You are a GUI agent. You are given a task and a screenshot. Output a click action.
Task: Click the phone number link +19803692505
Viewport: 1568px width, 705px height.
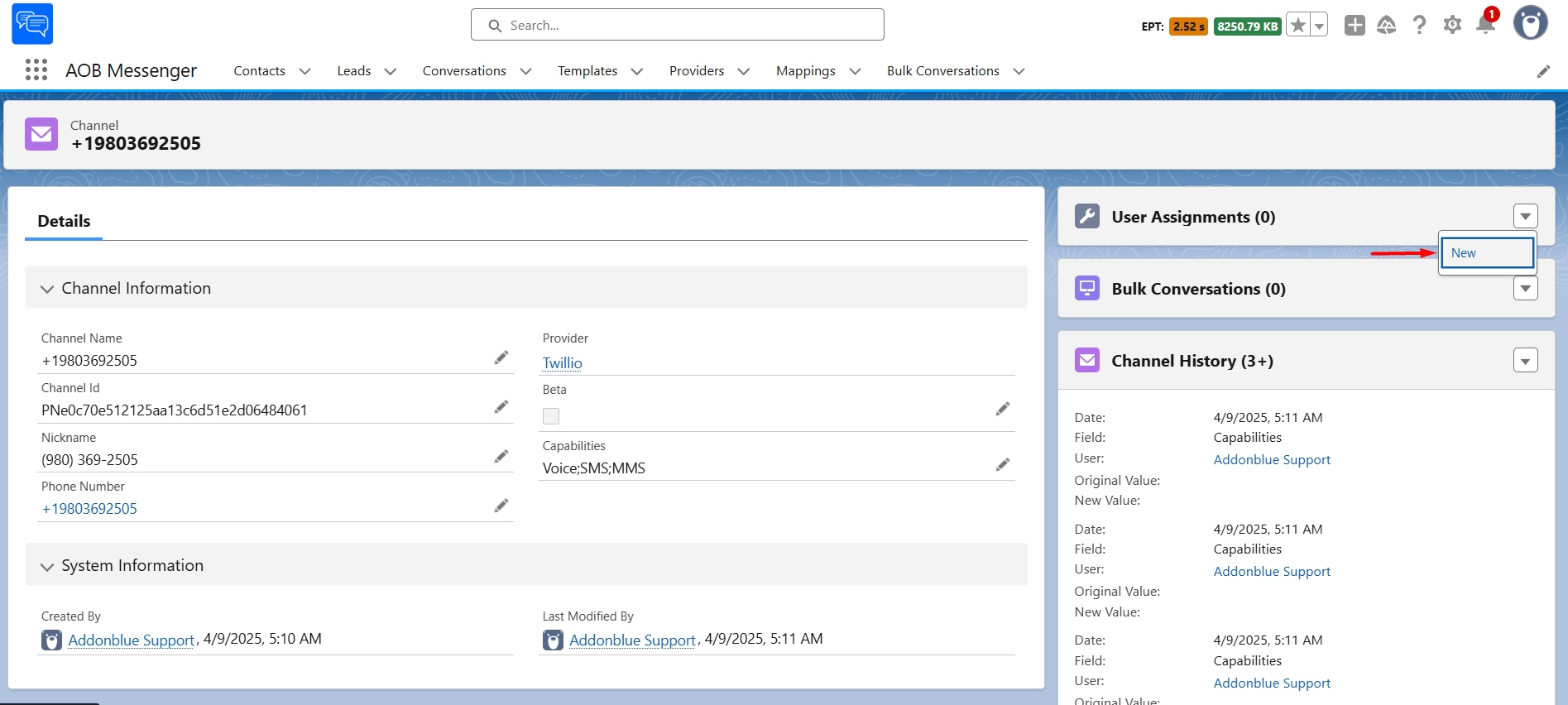point(89,509)
